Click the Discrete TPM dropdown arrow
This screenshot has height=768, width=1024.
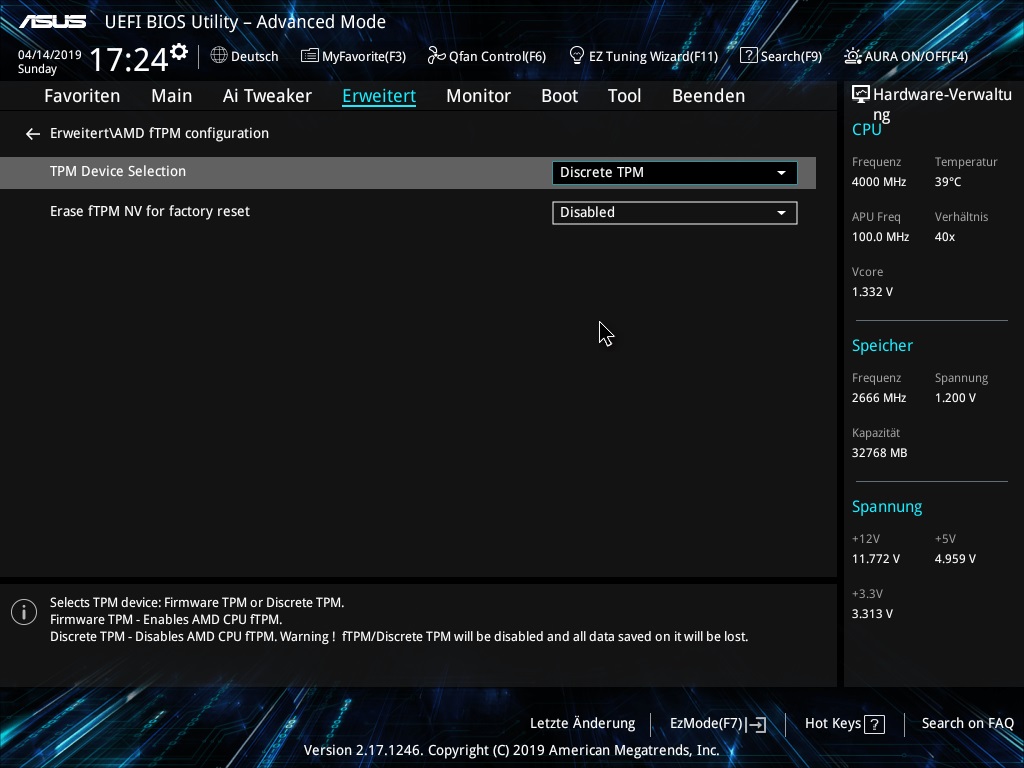click(x=781, y=173)
